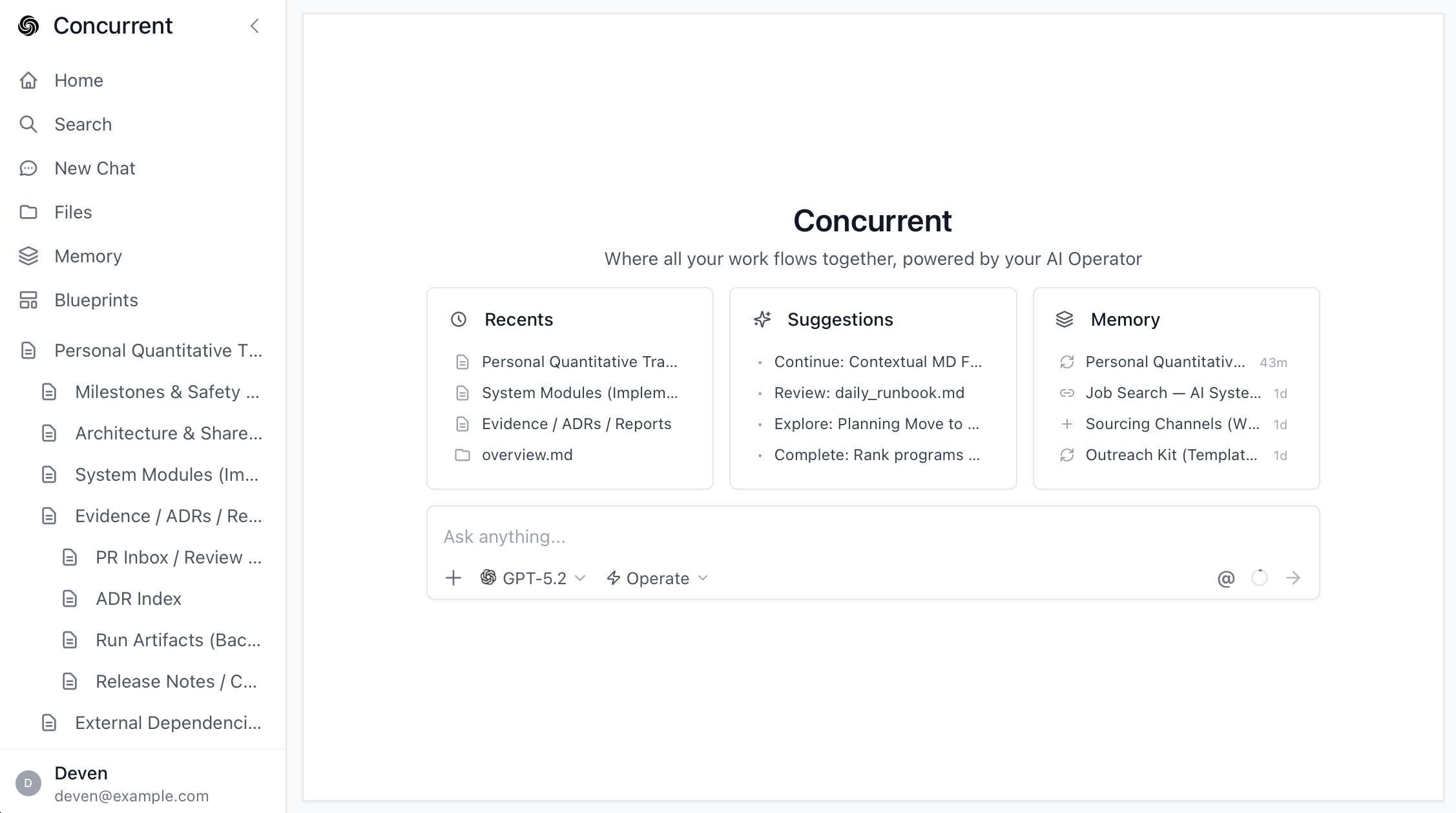Viewport: 1456px width, 813px height.
Task: Open the GPT-5.2 model dropdown
Action: coord(532,578)
